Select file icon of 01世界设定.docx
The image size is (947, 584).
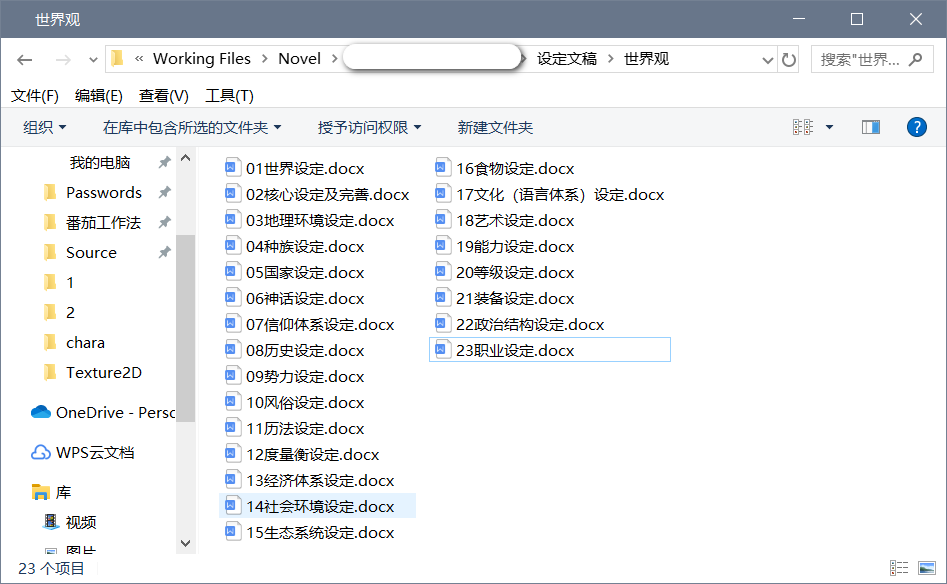231,167
